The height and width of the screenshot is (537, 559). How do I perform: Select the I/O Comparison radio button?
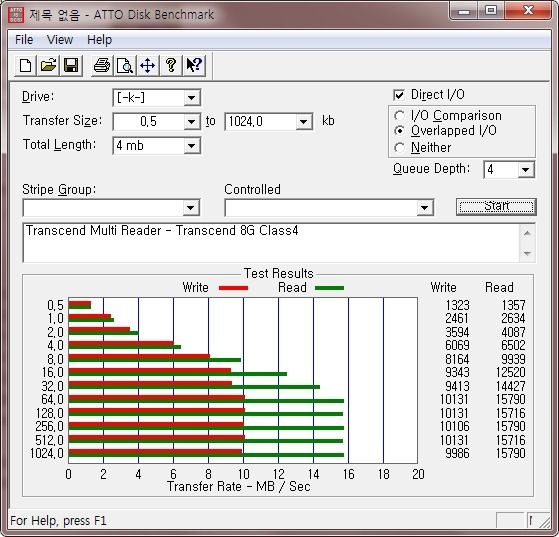[399, 116]
